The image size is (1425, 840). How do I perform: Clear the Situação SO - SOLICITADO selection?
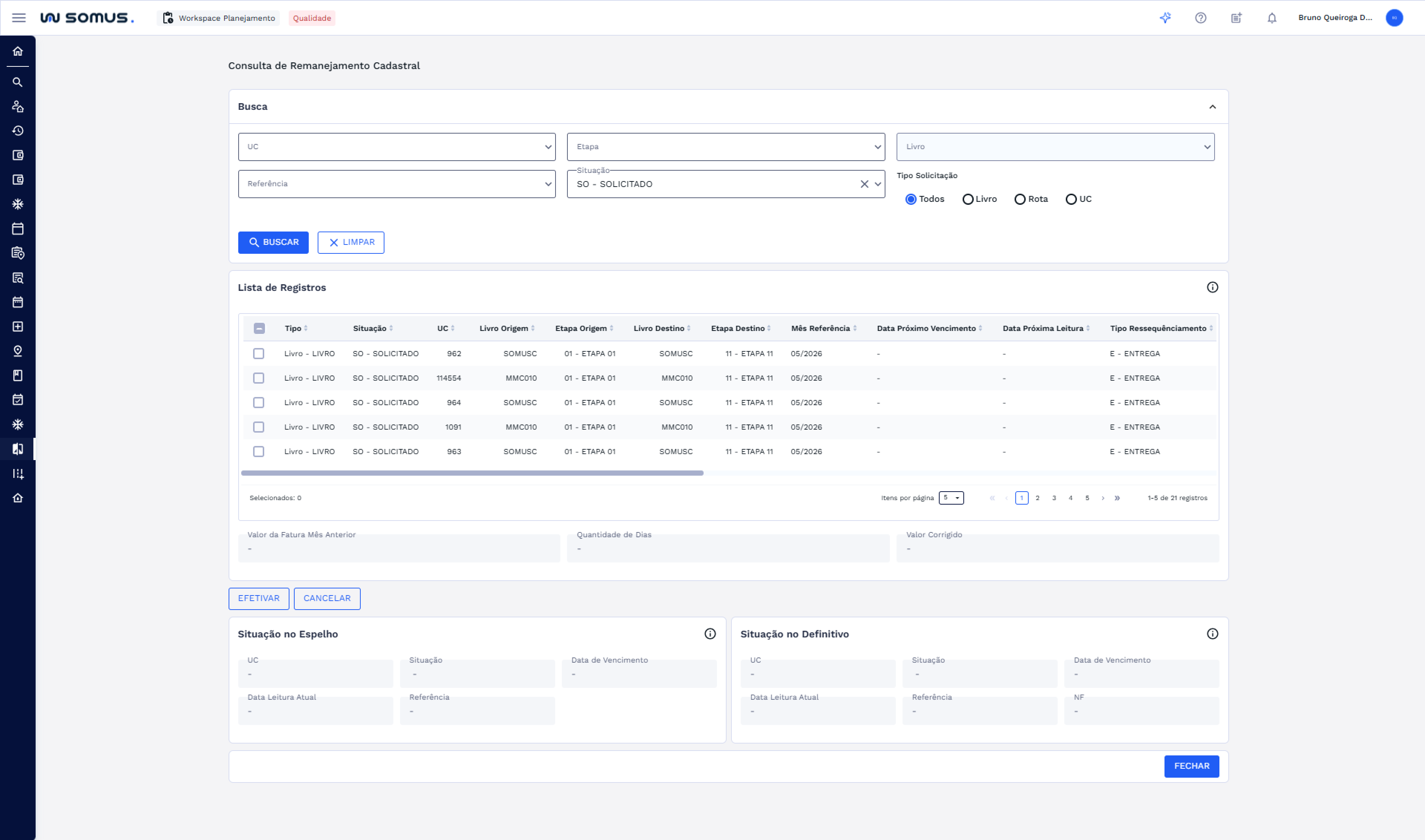click(865, 184)
